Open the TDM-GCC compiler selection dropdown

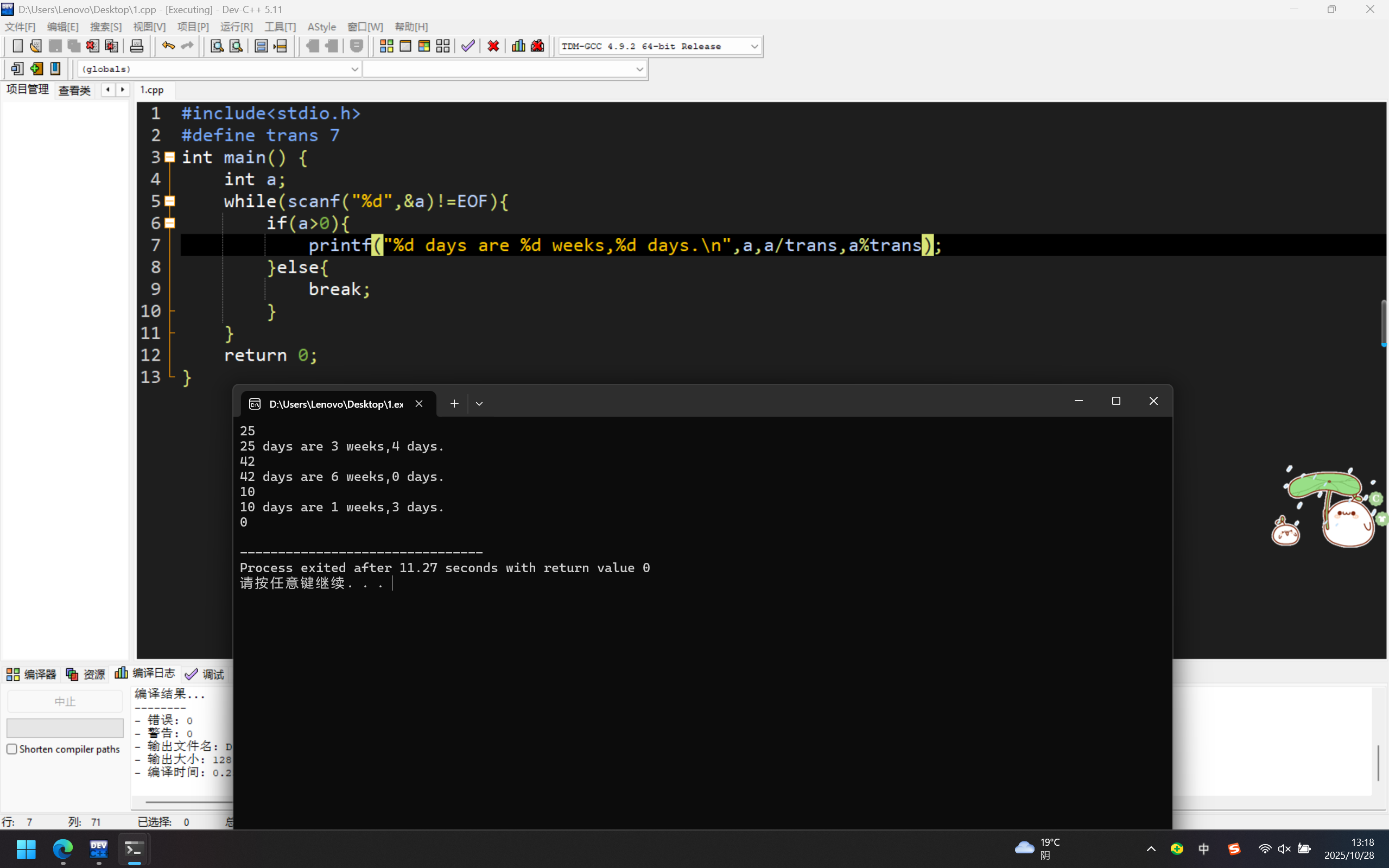click(754, 47)
